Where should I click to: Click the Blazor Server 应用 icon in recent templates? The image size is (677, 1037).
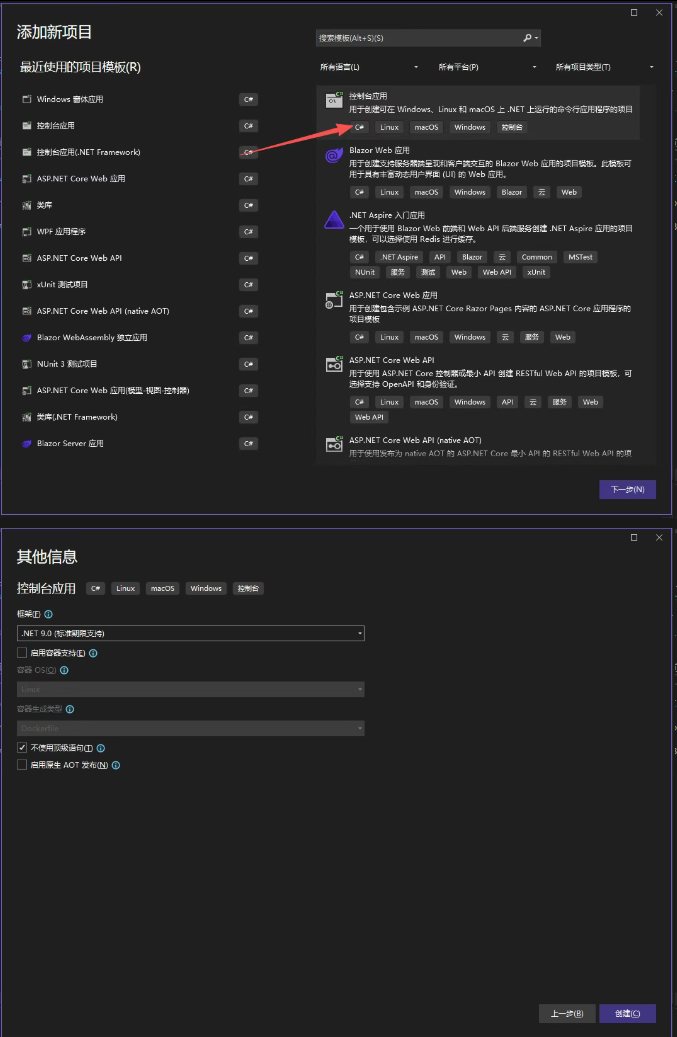click(27, 444)
